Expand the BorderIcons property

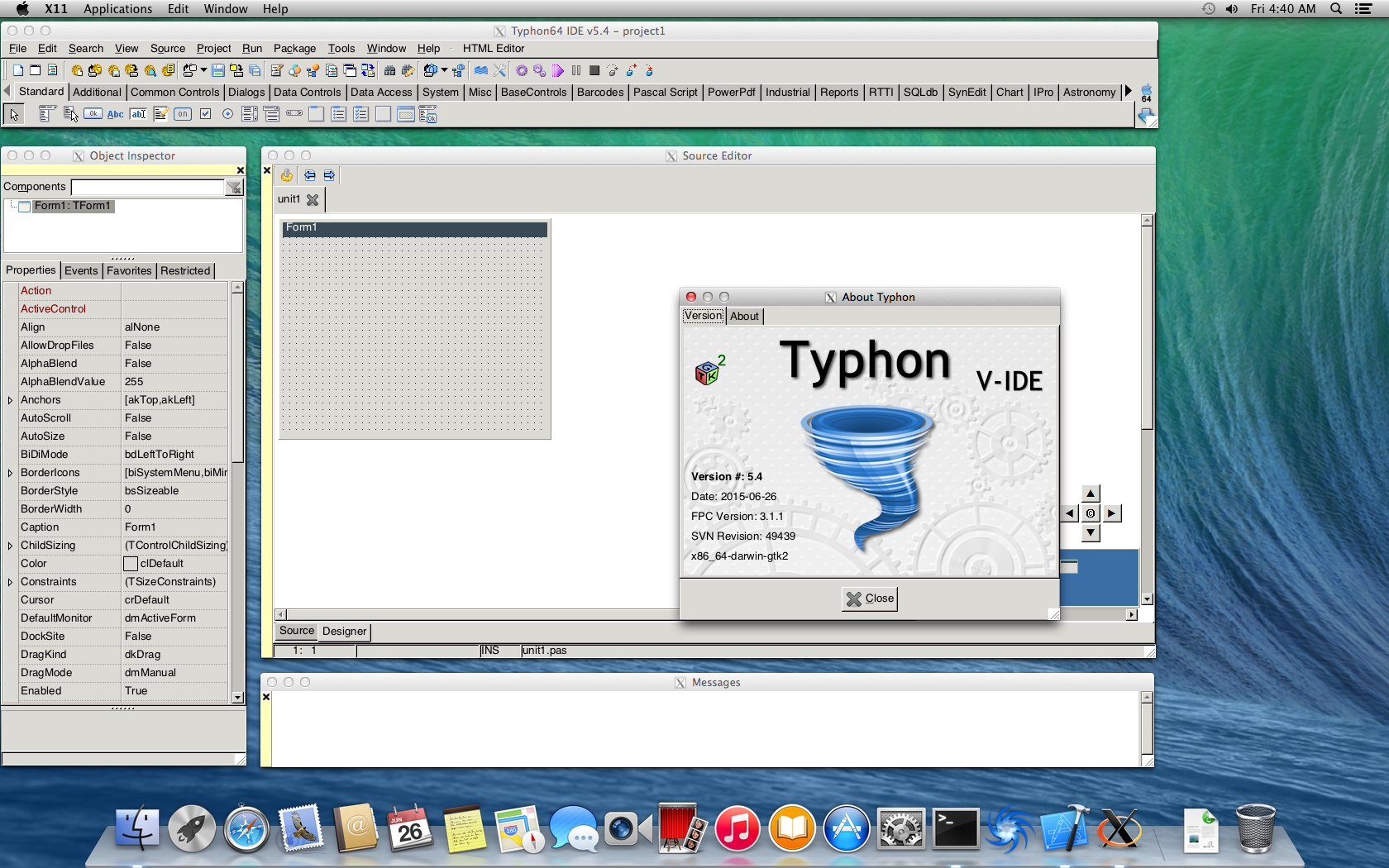(10, 473)
